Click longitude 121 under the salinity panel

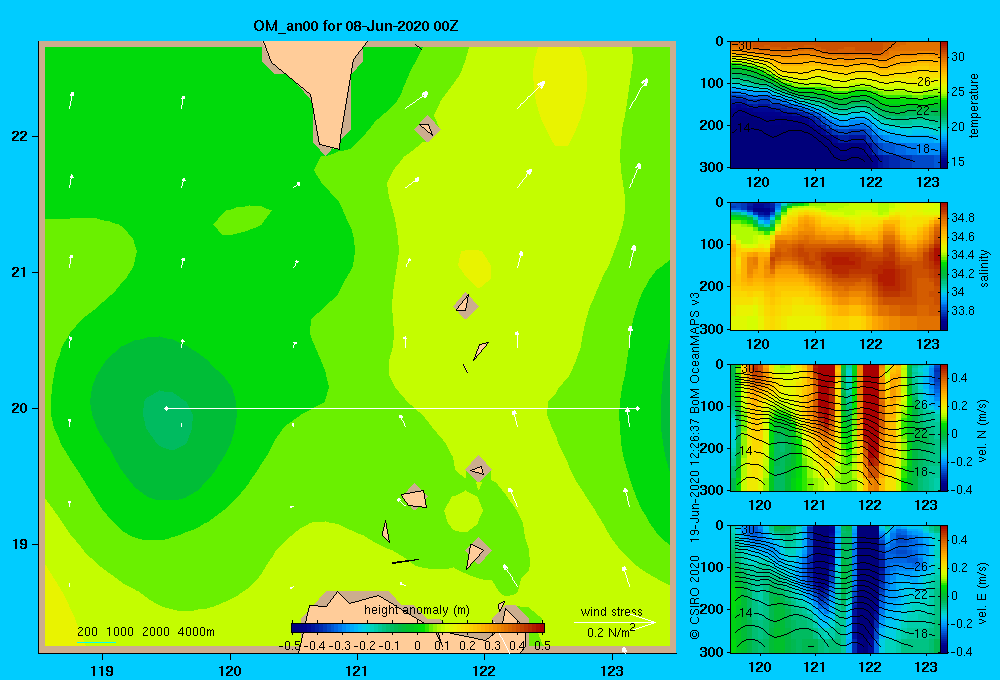(x=814, y=344)
